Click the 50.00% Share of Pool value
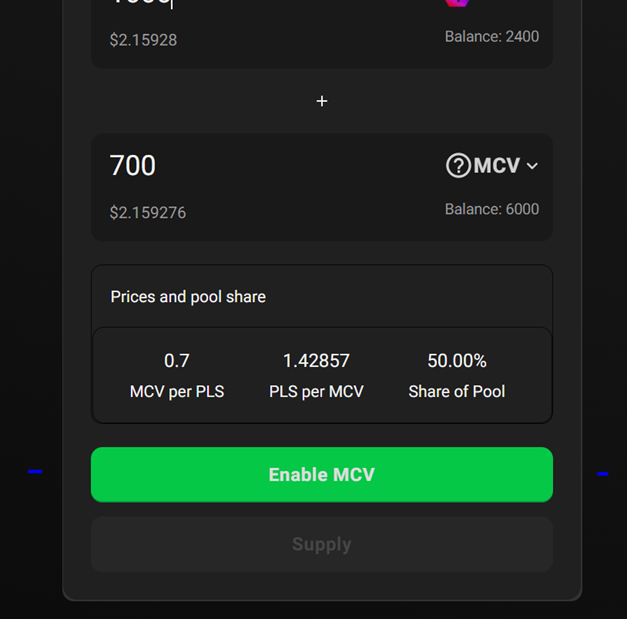Viewport: 627px width, 619px height. (x=457, y=361)
